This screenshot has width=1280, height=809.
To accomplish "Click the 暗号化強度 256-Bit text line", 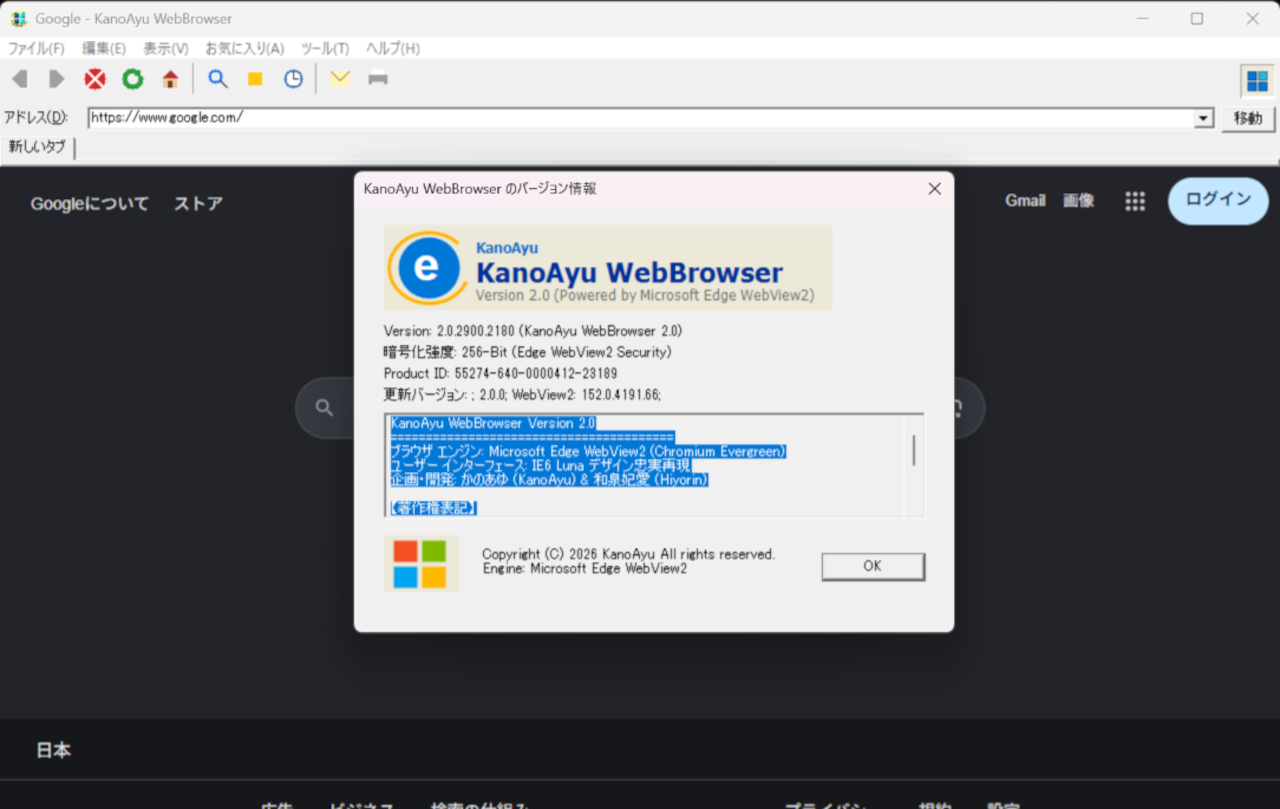I will 528,352.
